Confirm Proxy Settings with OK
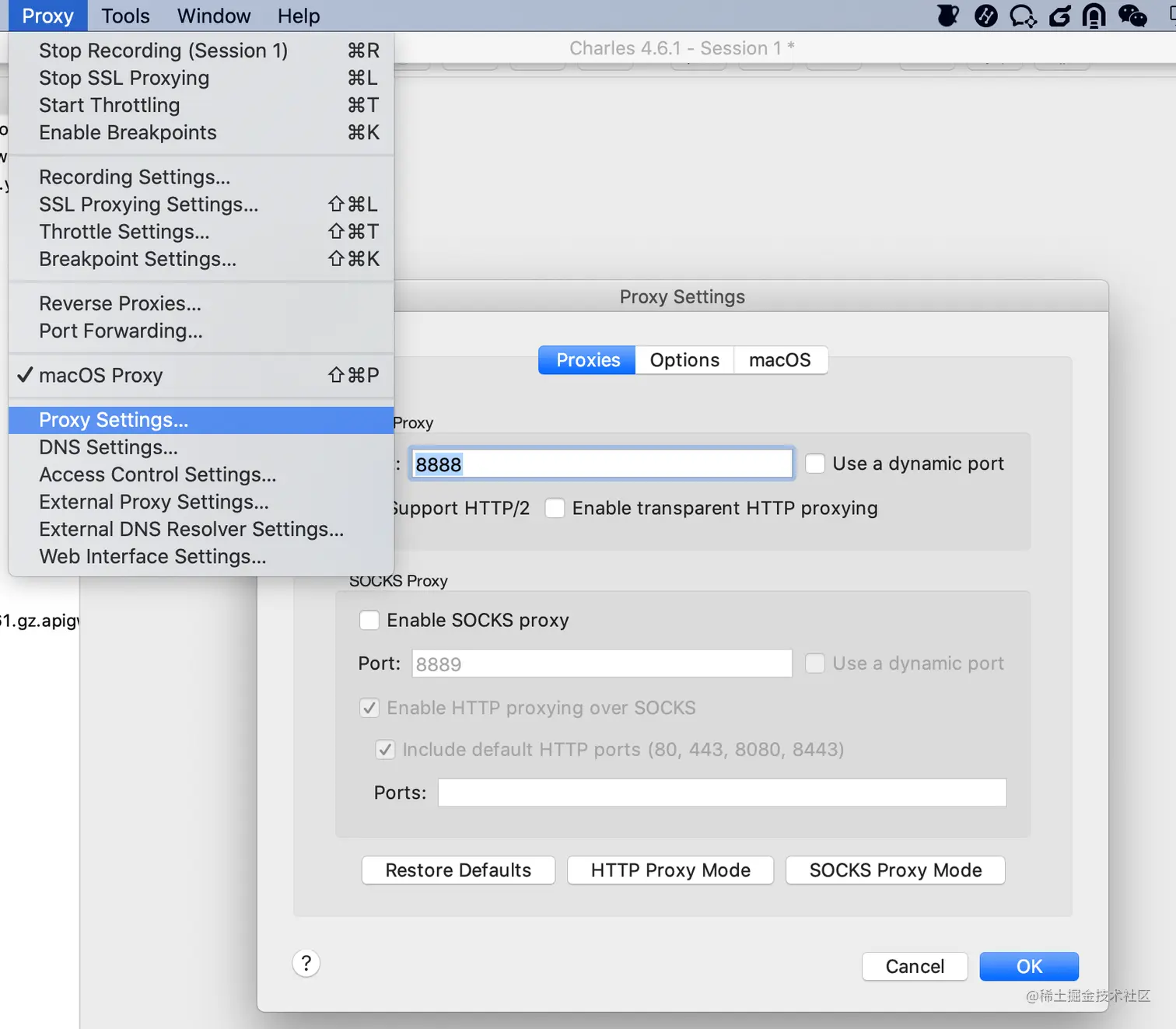Image resolution: width=1176 pixels, height=1029 pixels. [x=1029, y=967]
